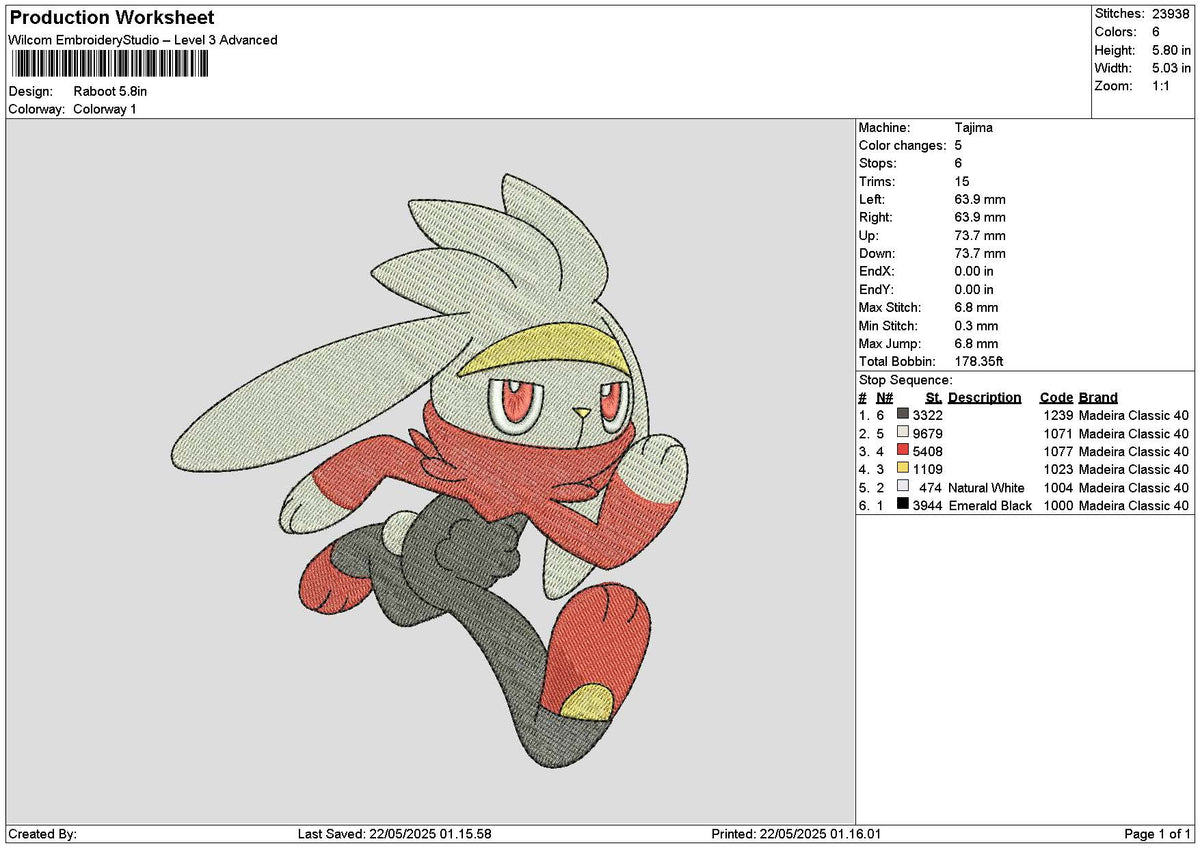Click the dark gray 3322 color swatch
Viewport: 1200px width, 848px height.
pos(903,415)
